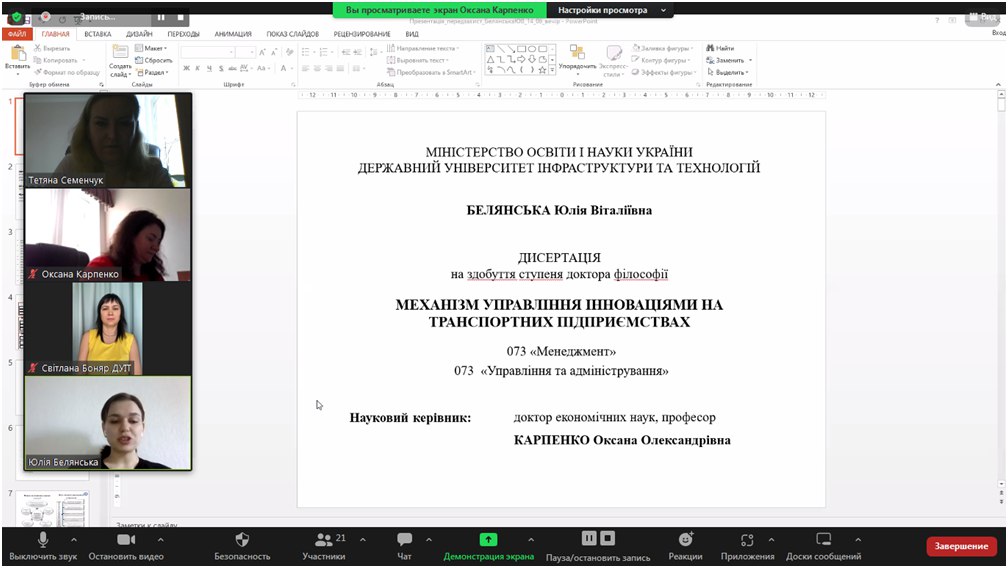The width and height of the screenshot is (1008, 568).
Task: Expand Доски сообщений options arrow
Action: (x=858, y=540)
